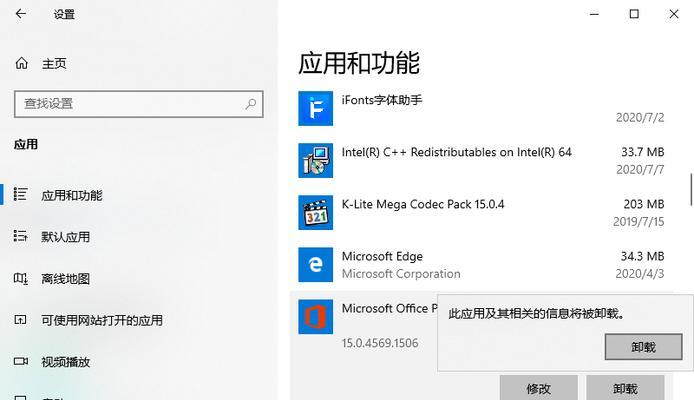Click the 设置 window title
The width and height of the screenshot is (694, 400).
tap(64, 15)
